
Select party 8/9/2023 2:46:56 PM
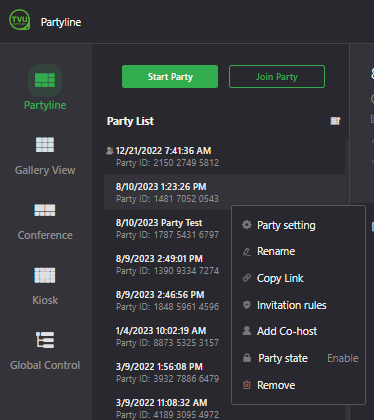click(x=167, y=300)
